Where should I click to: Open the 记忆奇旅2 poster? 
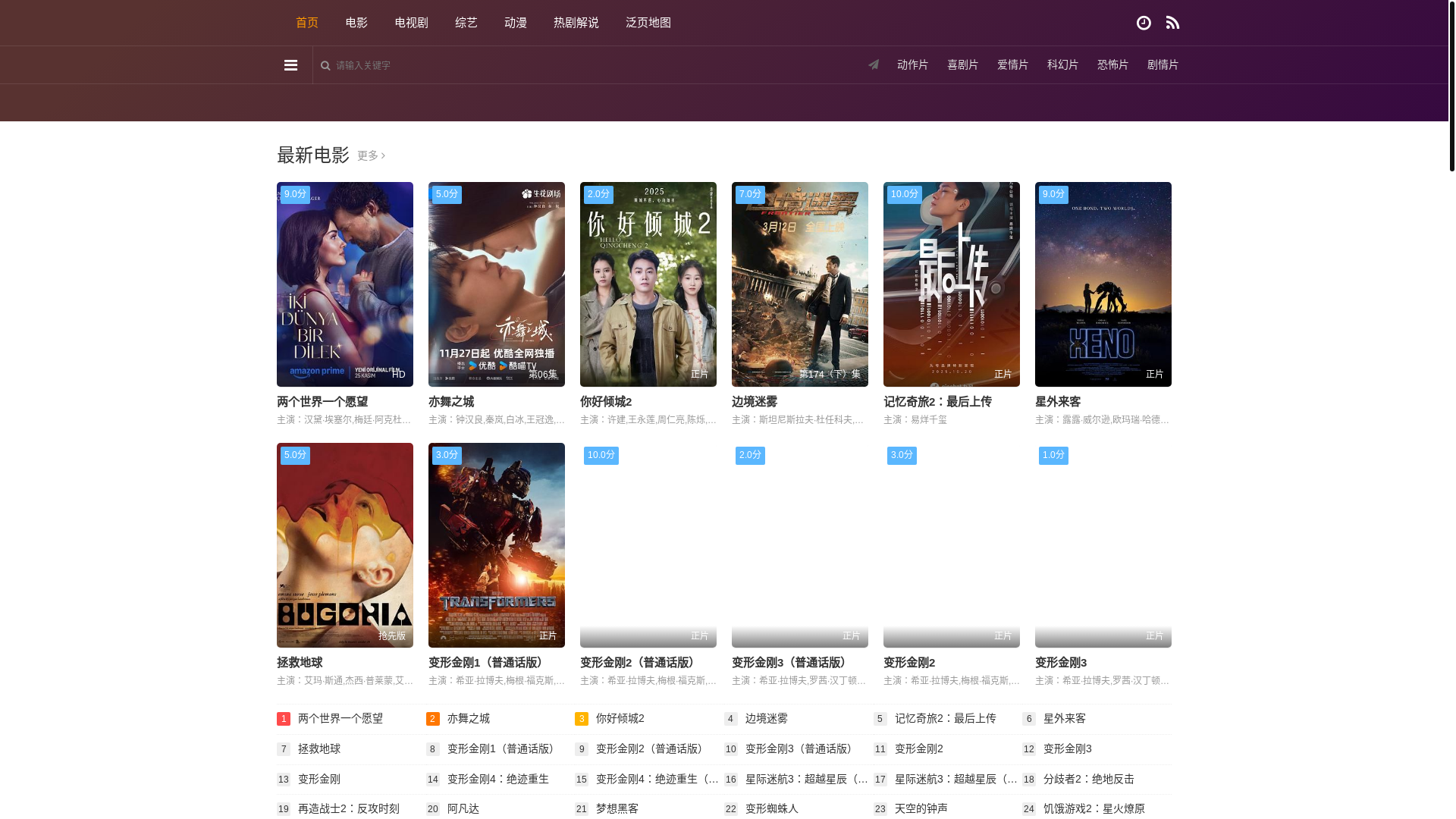point(952,284)
